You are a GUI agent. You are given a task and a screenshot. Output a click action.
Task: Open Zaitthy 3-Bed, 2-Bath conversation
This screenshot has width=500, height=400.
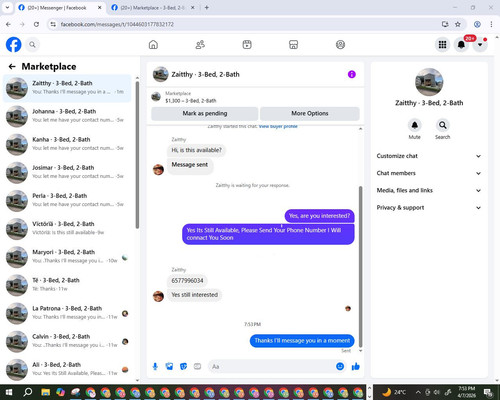point(67,88)
